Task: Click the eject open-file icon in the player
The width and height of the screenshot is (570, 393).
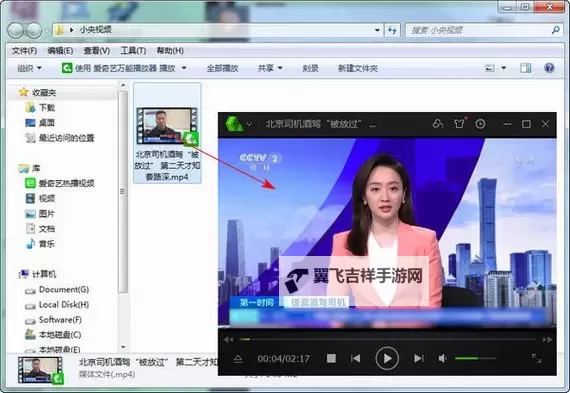Action: point(238,359)
